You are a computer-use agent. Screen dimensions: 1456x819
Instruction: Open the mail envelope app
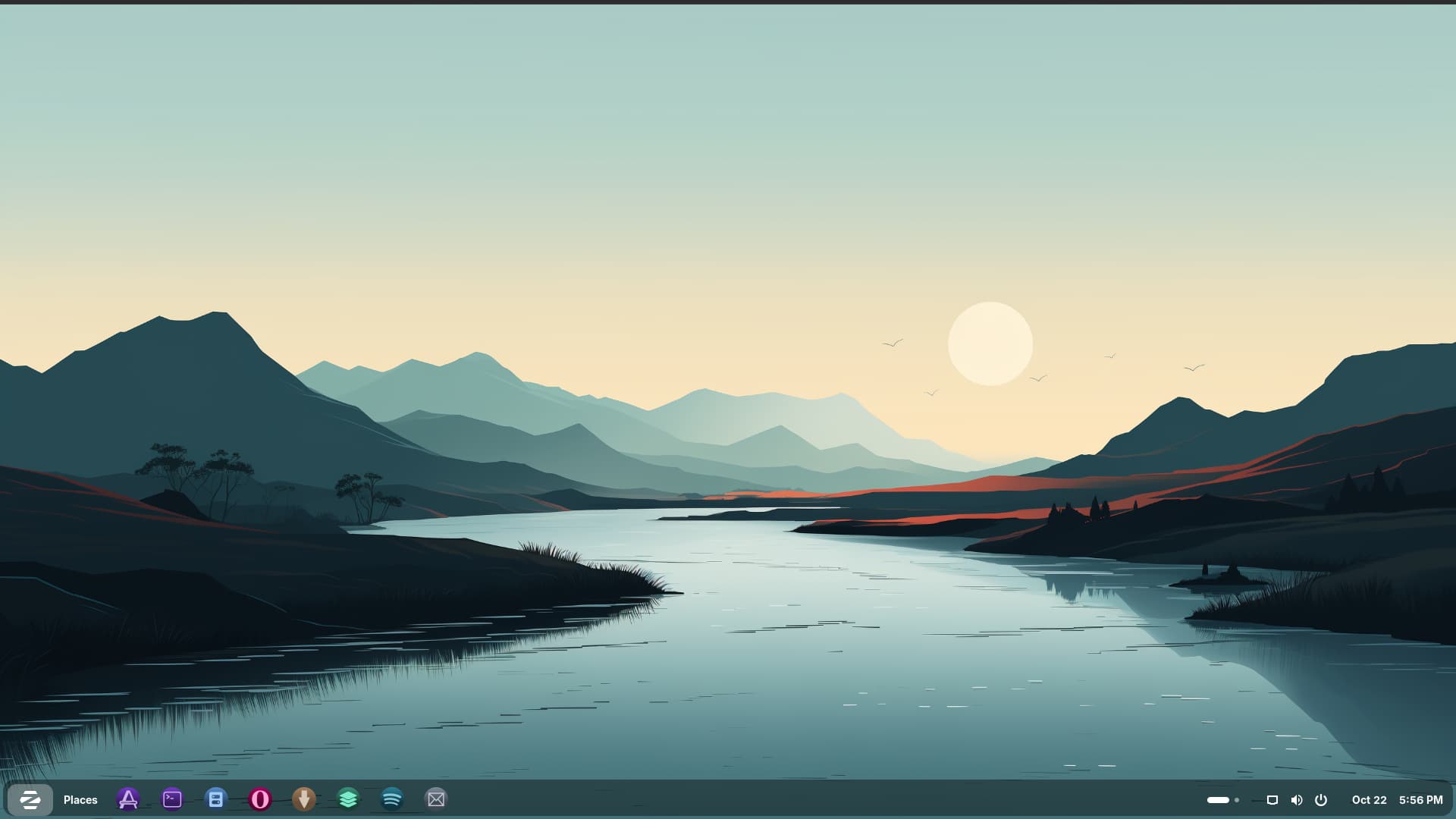[436, 799]
